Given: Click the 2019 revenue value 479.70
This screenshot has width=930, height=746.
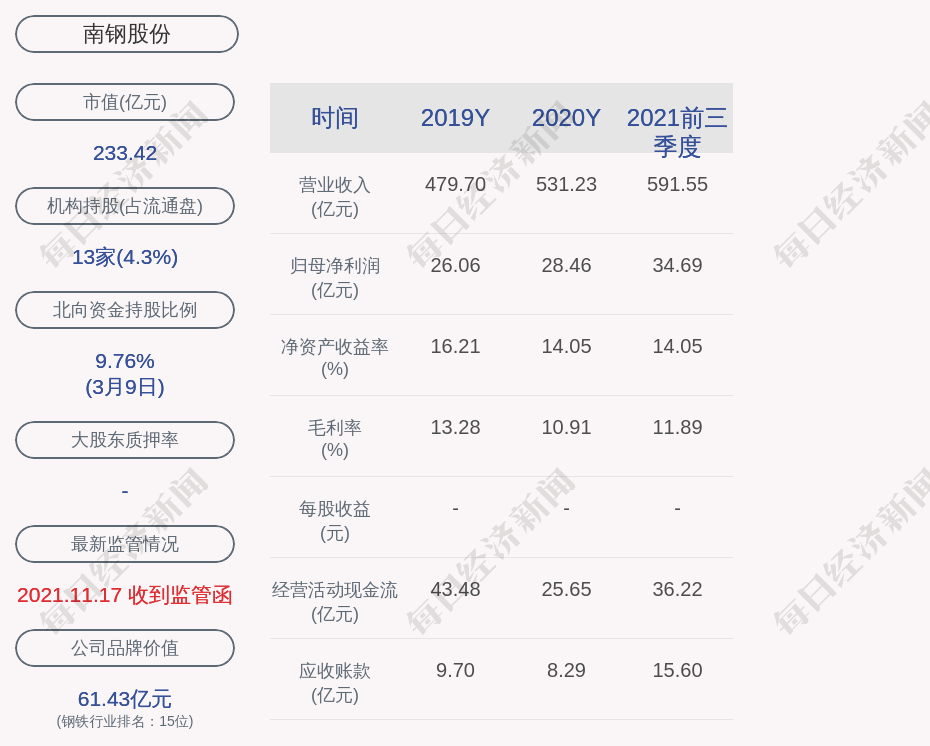Looking at the screenshot, I should (455, 184).
